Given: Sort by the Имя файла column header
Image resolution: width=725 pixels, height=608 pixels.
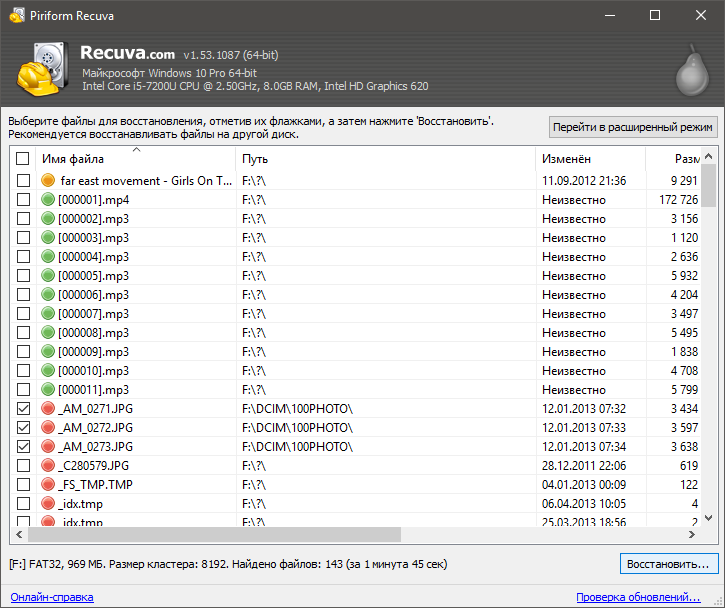Looking at the screenshot, I should point(136,159).
